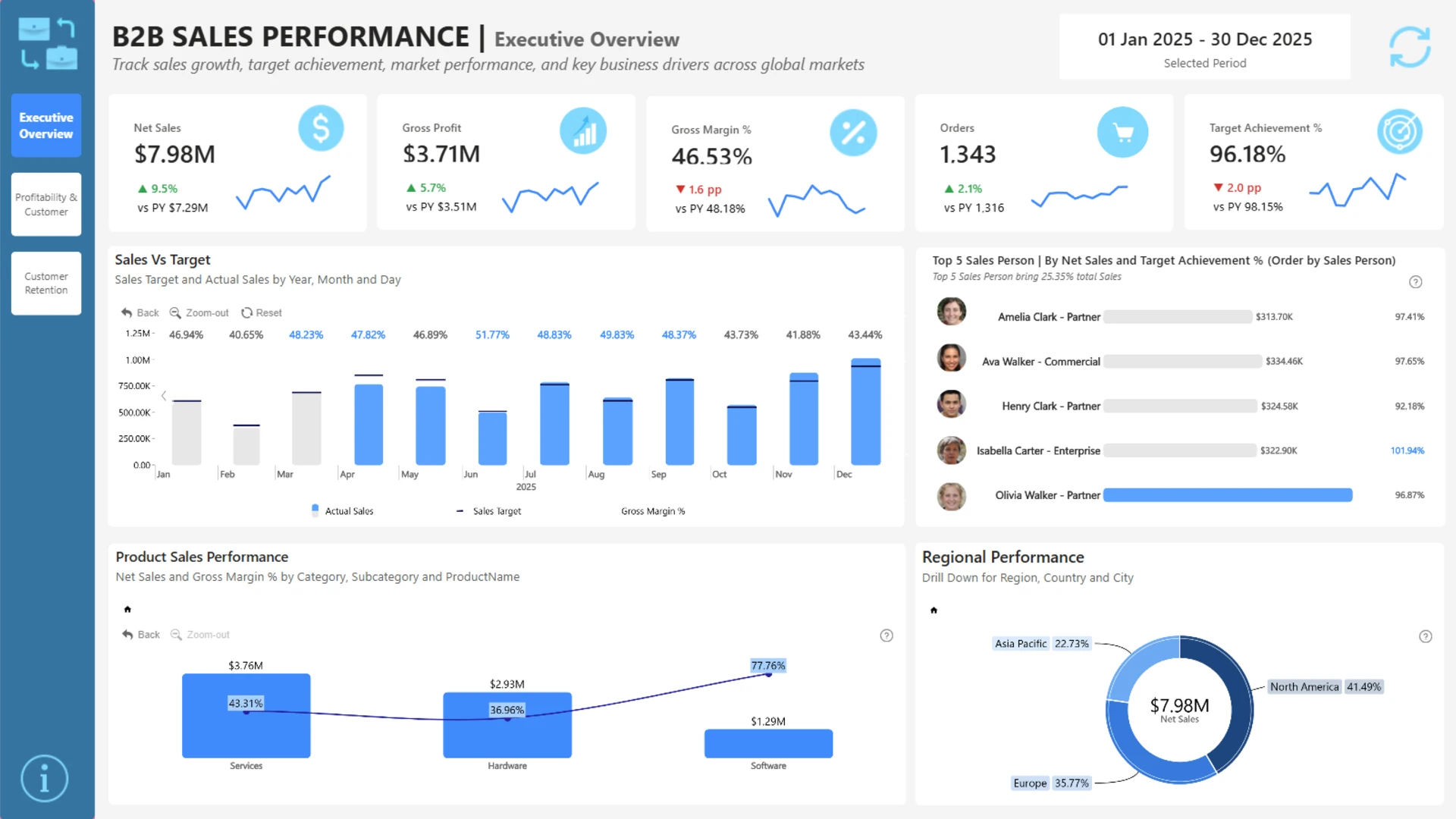Click the 77.76% Software margin label
The width and height of the screenshot is (1456, 819).
point(768,666)
